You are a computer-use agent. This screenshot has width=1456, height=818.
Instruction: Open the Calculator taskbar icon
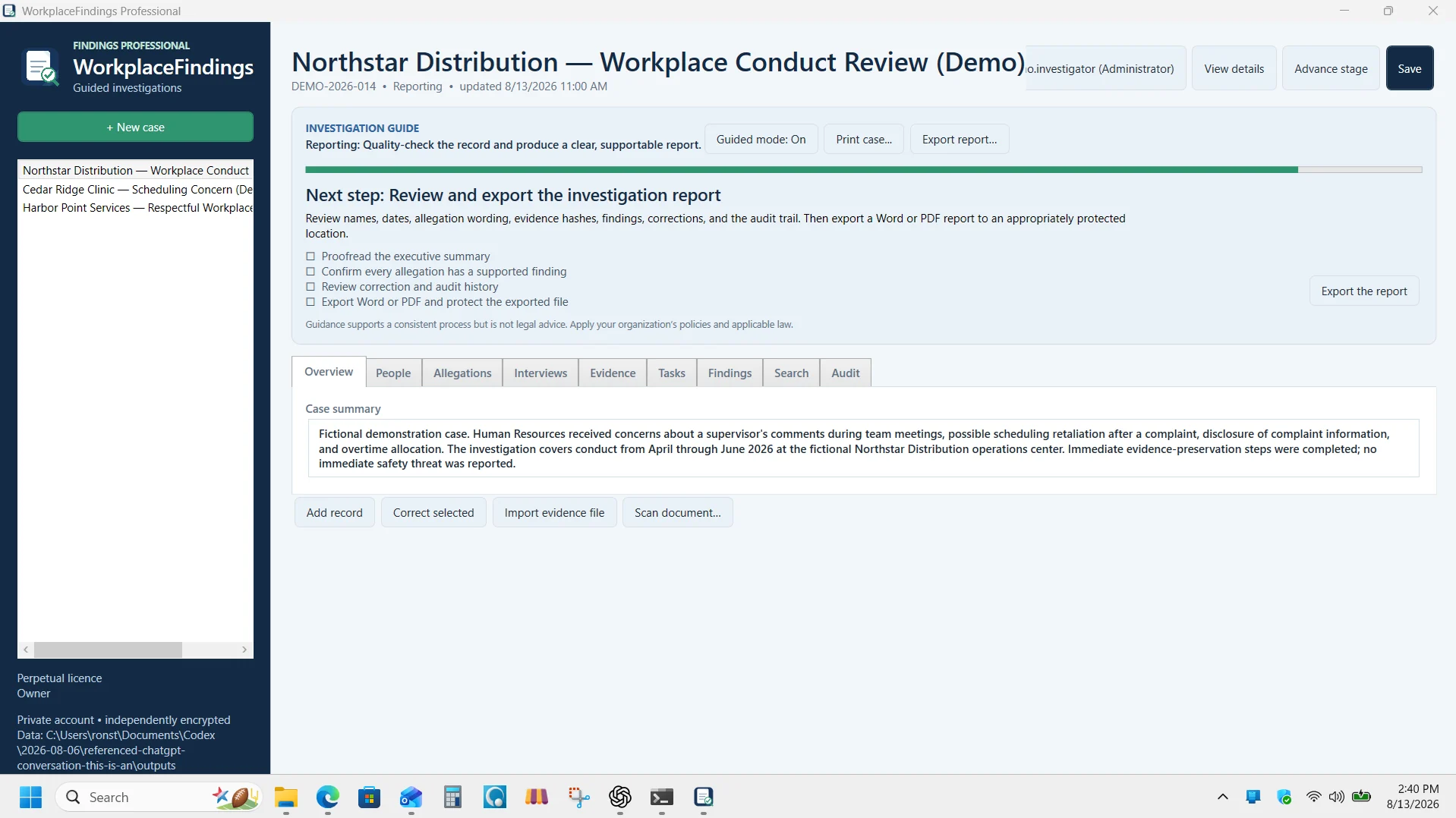click(453, 797)
